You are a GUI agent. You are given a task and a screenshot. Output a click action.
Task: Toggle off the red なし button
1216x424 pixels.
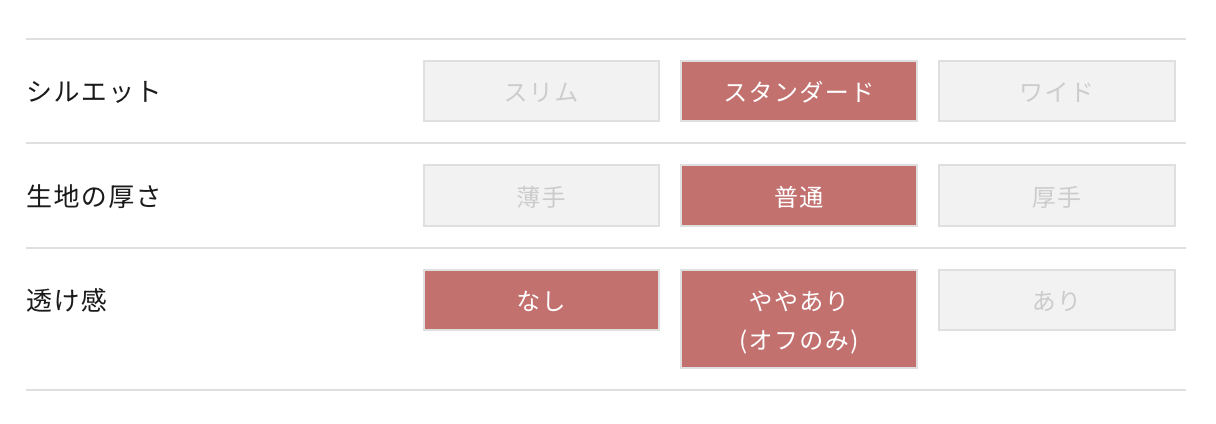pyautogui.click(x=541, y=300)
